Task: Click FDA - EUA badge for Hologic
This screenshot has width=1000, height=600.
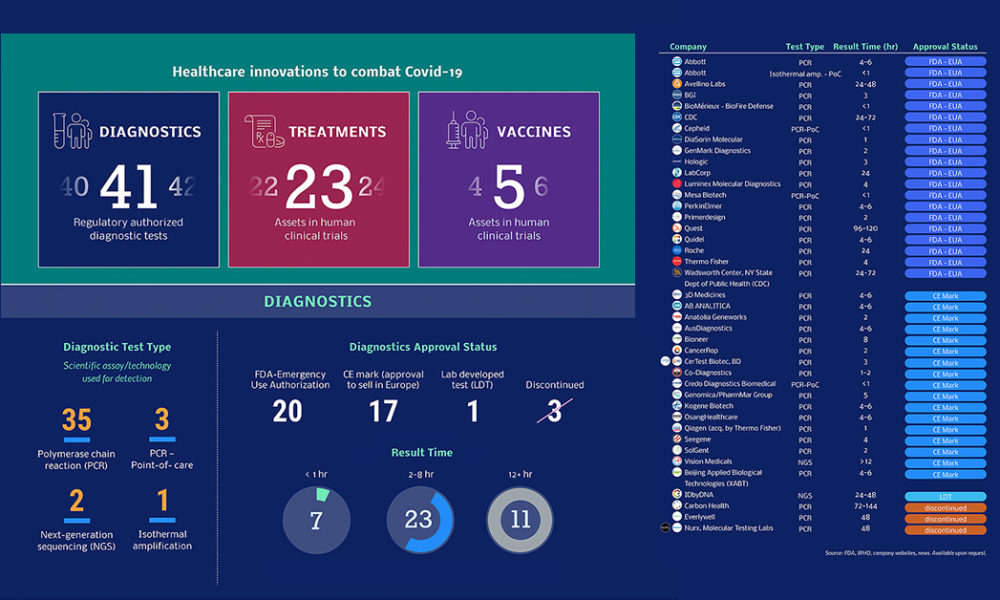Action: pyautogui.click(x=945, y=162)
